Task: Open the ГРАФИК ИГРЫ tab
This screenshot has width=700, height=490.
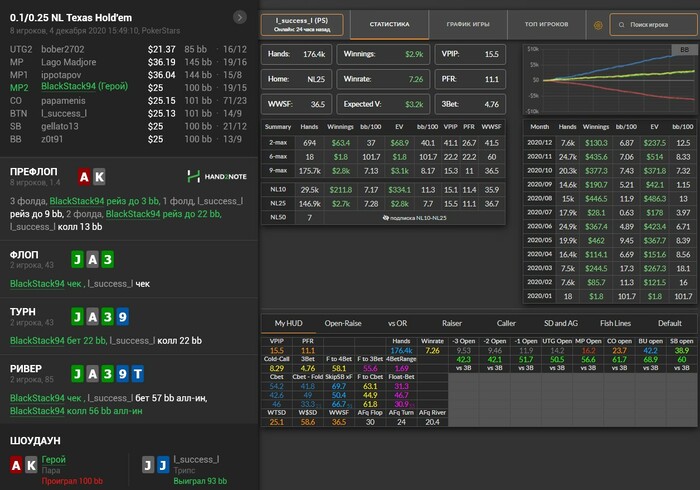Action: pos(468,25)
